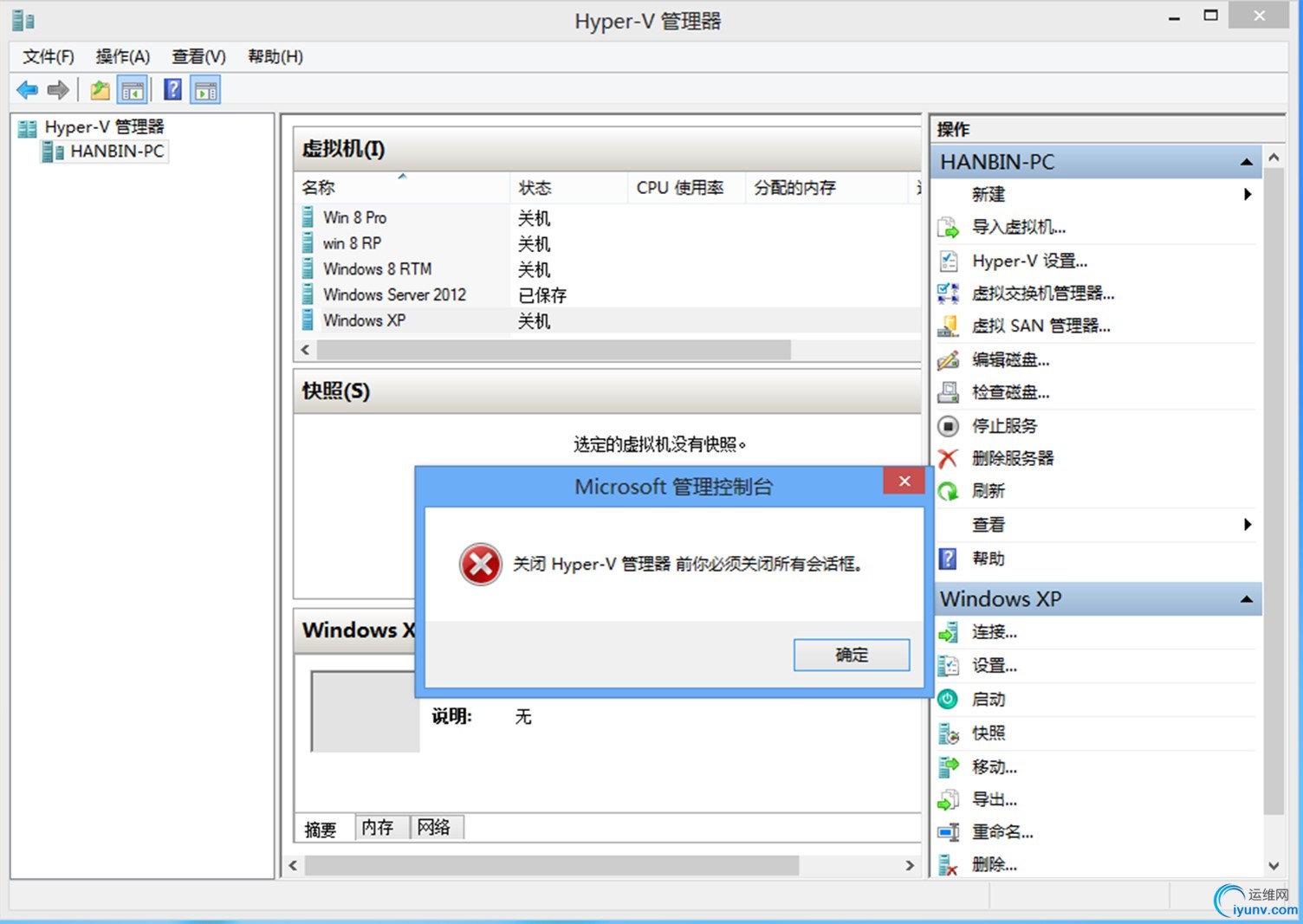Select the Hyper-V 管理器 root tree node
Viewport: 1303px width, 924px height.
(104, 127)
